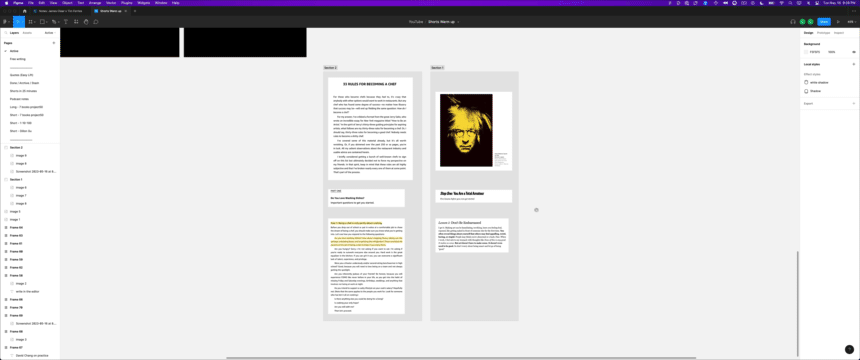This screenshot has height=360, width=860.
Task: Collapse the Section 1 layer group
Action: click(x=6, y=179)
